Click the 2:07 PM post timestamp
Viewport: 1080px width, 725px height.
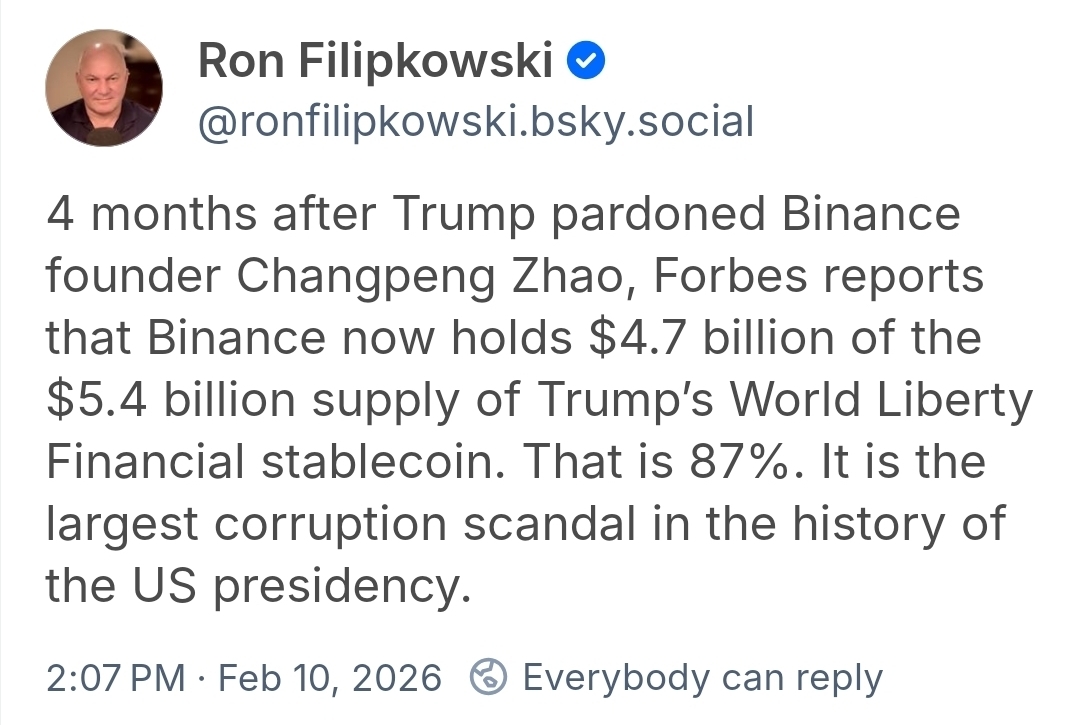pos(115,678)
